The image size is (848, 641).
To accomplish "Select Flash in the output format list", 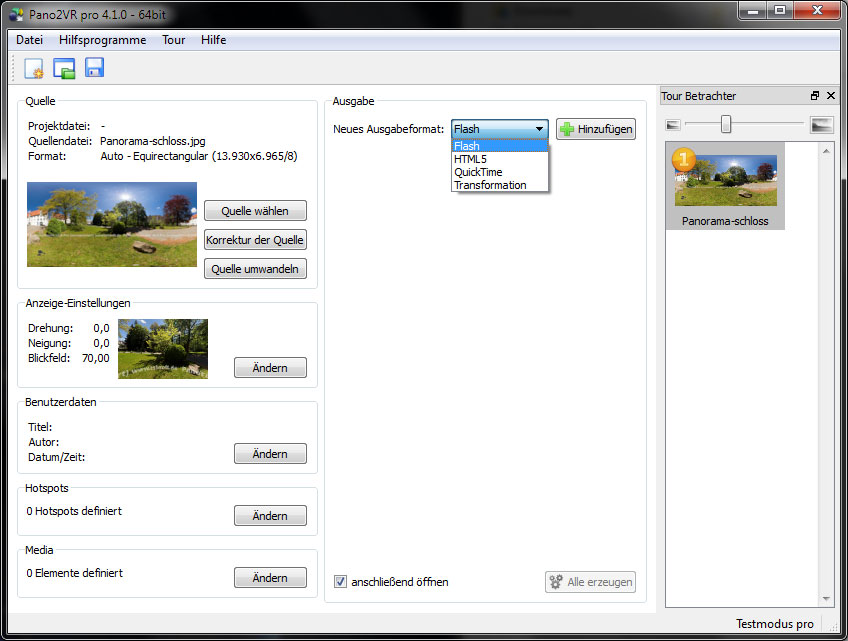I will [x=499, y=146].
